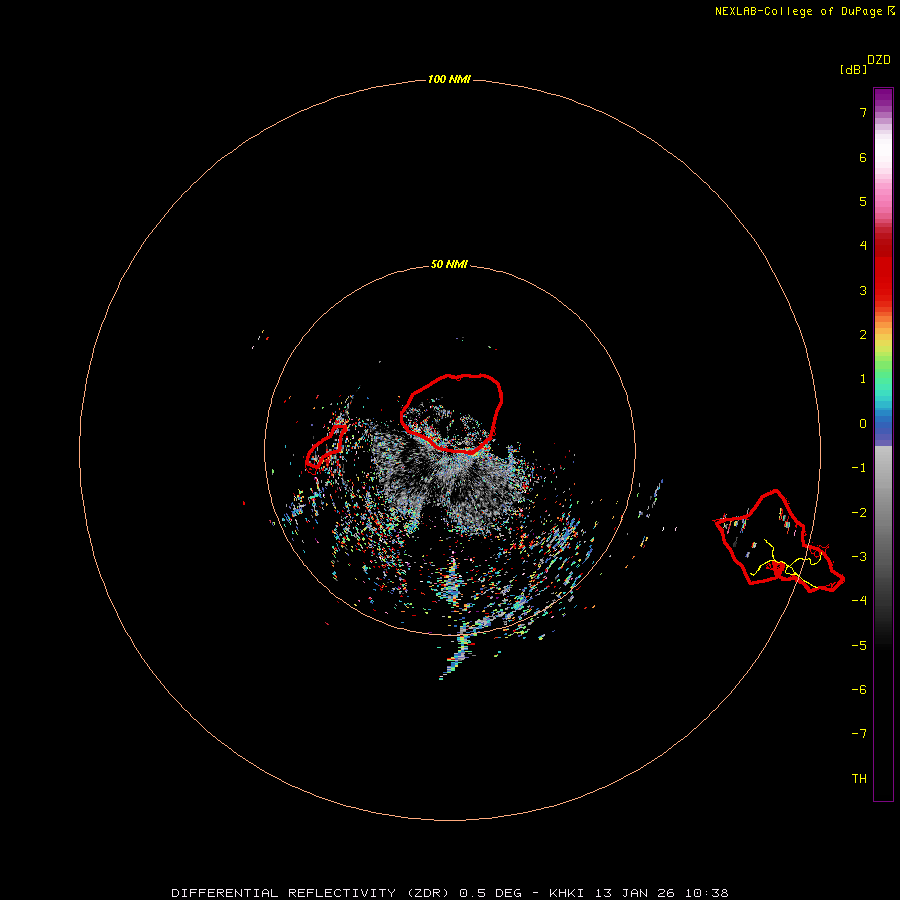
Task: Click the 3 value on the color scale
Action: point(863,290)
